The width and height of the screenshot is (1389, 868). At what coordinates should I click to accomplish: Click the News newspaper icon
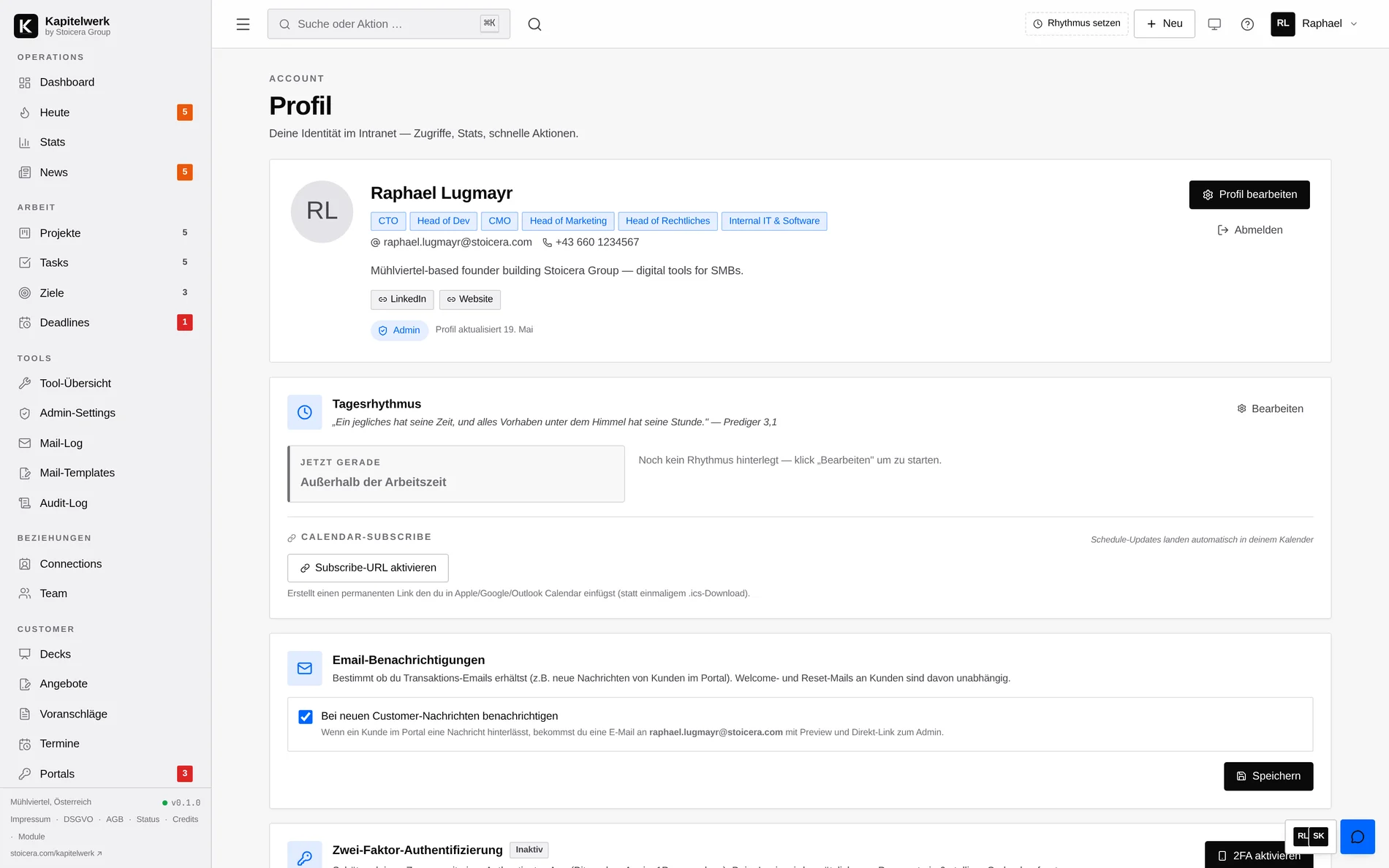coord(25,172)
